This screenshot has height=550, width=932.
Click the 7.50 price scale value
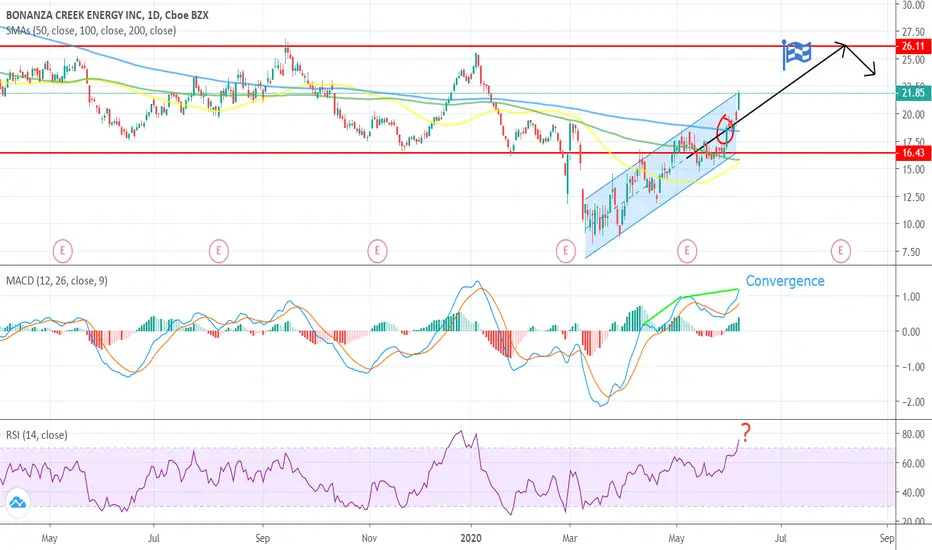click(x=912, y=252)
